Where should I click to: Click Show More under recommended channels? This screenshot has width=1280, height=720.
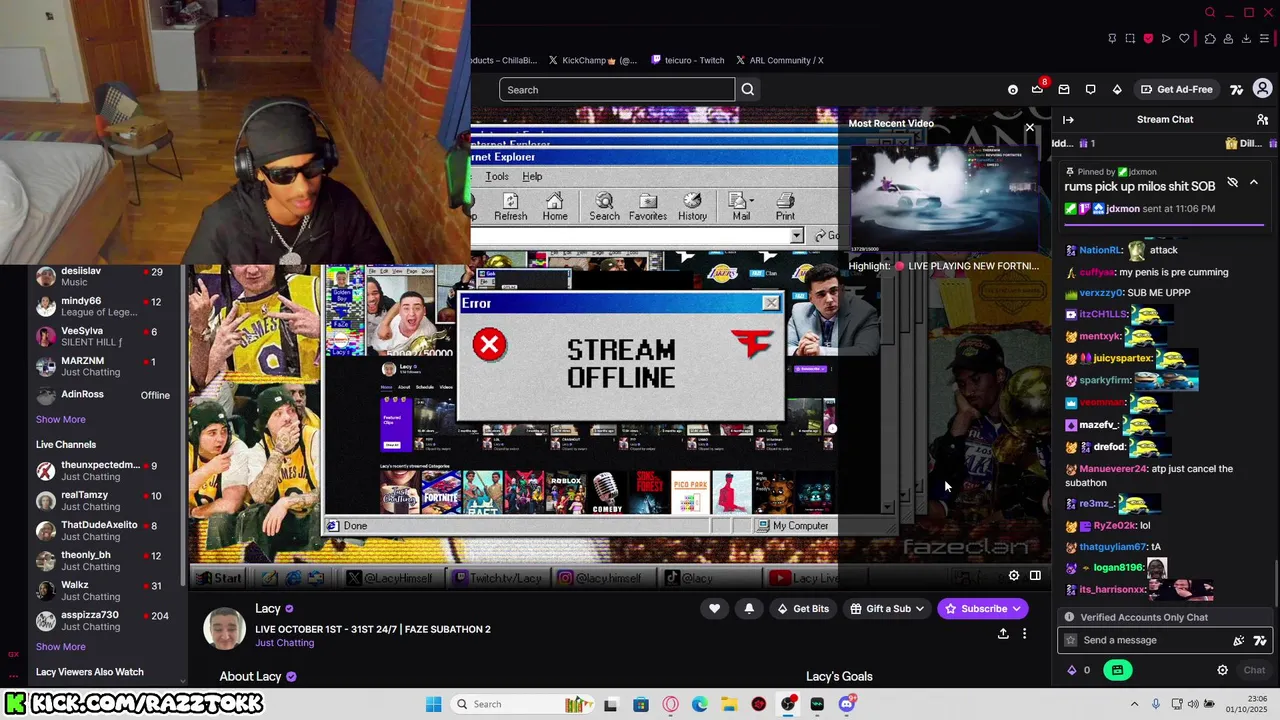point(60,419)
